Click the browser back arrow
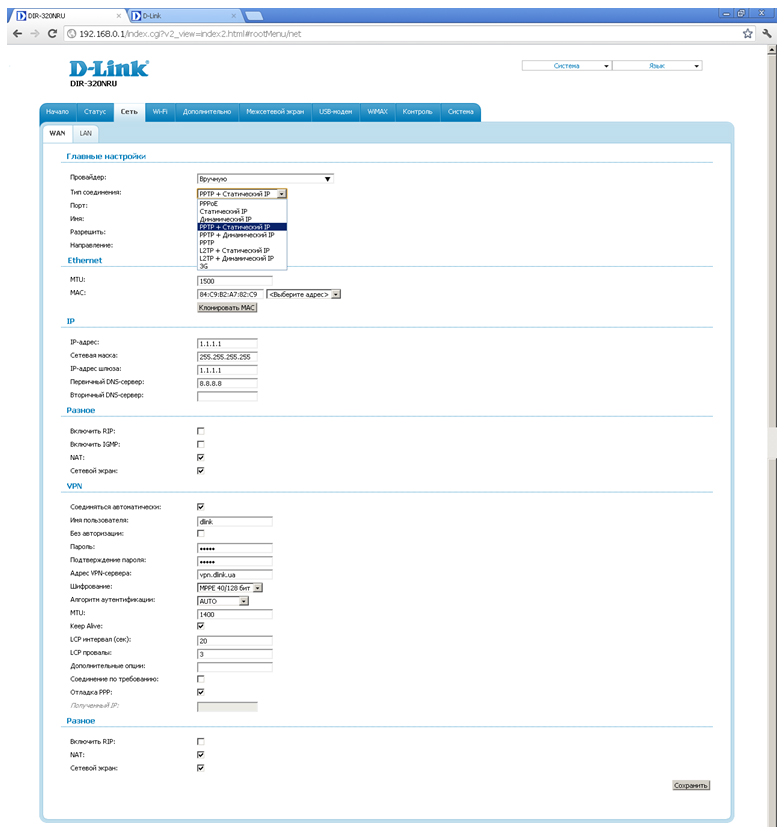Image resolution: width=784 pixels, height=834 pixels. coord(13,33)
